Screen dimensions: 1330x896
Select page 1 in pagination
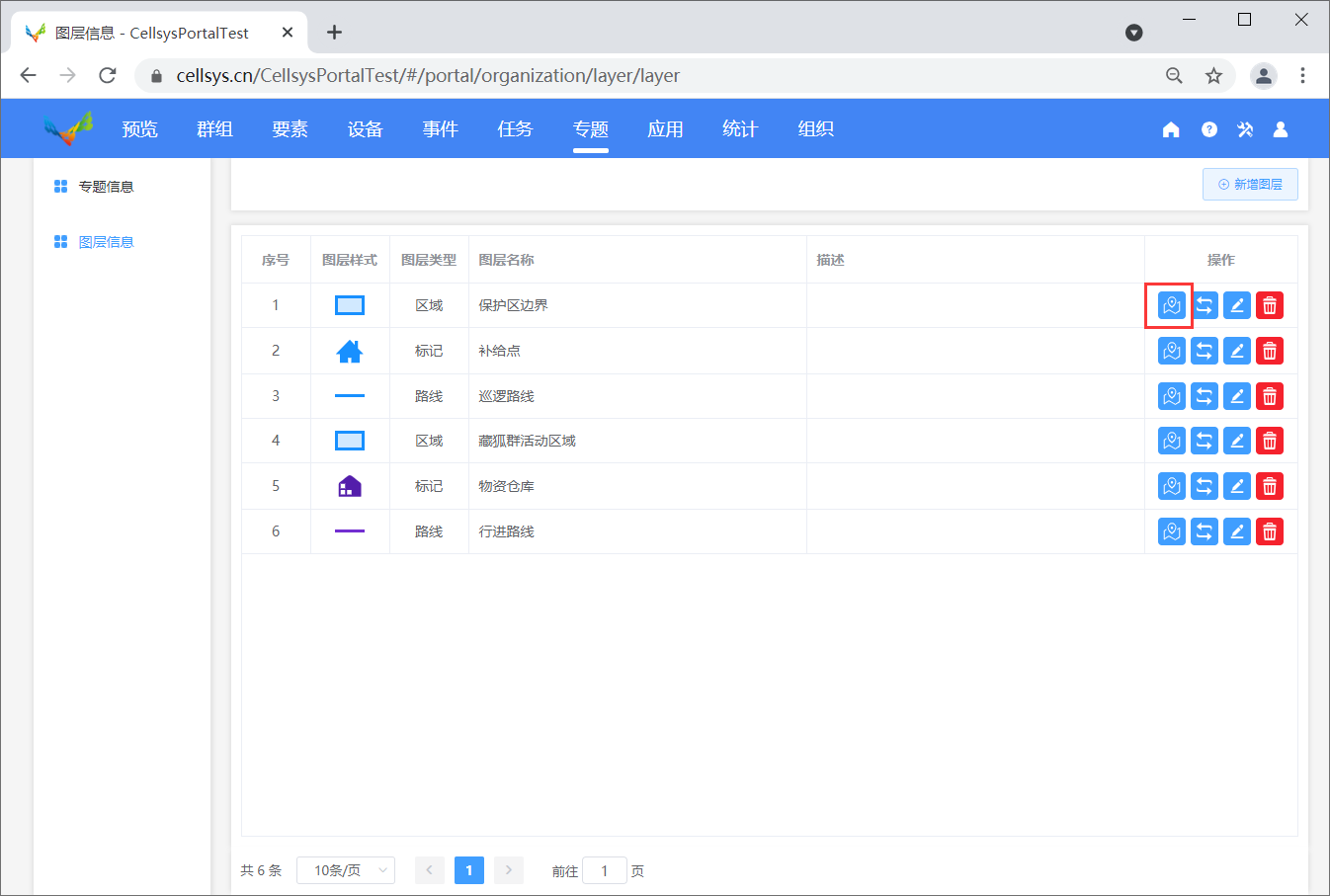[x=468, y=870]
